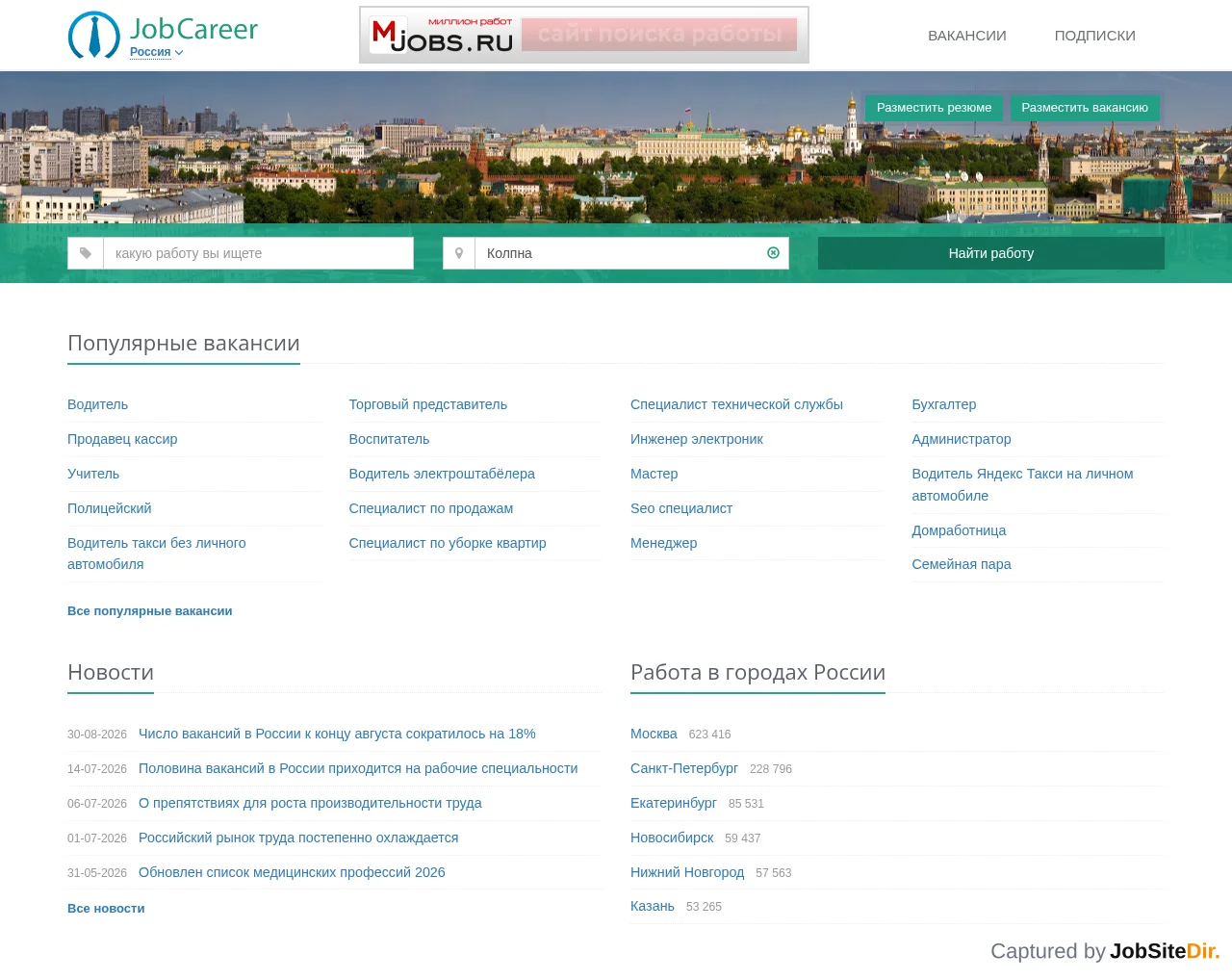
Task: Open the ВАКАНСИИ menu item
Action: tap(967, 36)
